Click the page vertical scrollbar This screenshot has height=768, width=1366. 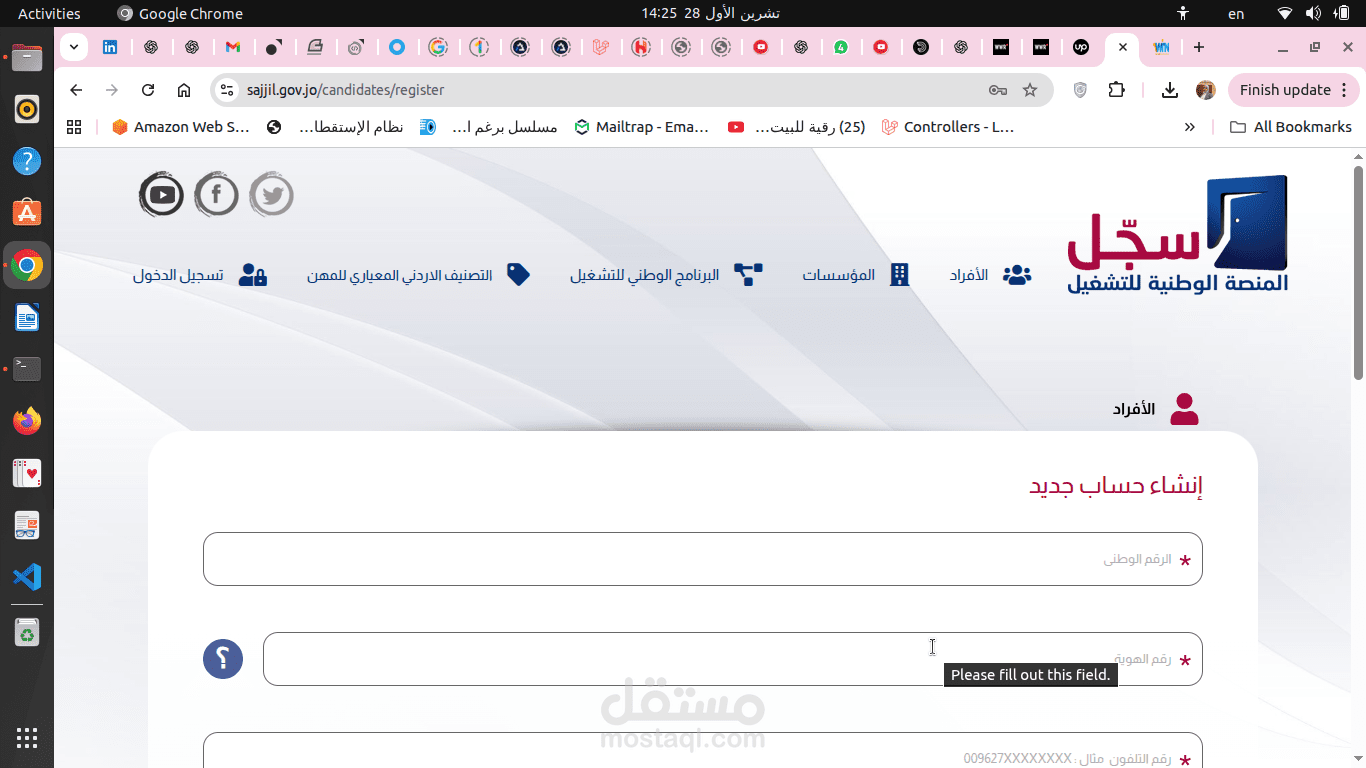point(1358,273)
